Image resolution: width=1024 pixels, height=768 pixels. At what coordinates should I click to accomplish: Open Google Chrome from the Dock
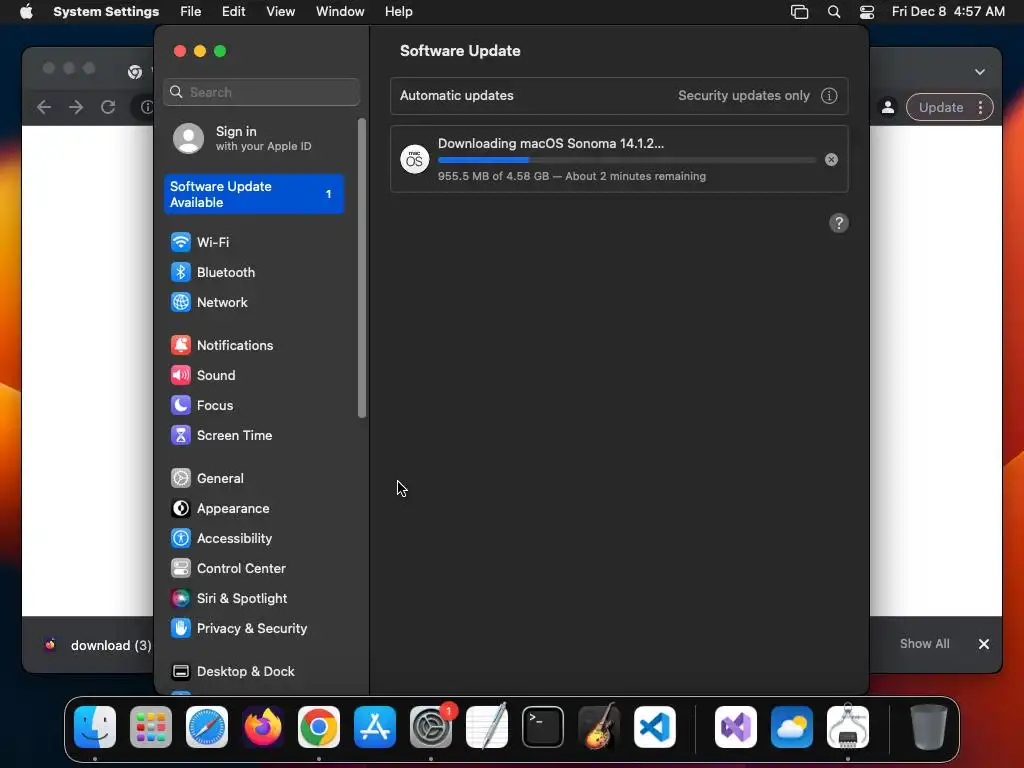click(x=319, y=727)
